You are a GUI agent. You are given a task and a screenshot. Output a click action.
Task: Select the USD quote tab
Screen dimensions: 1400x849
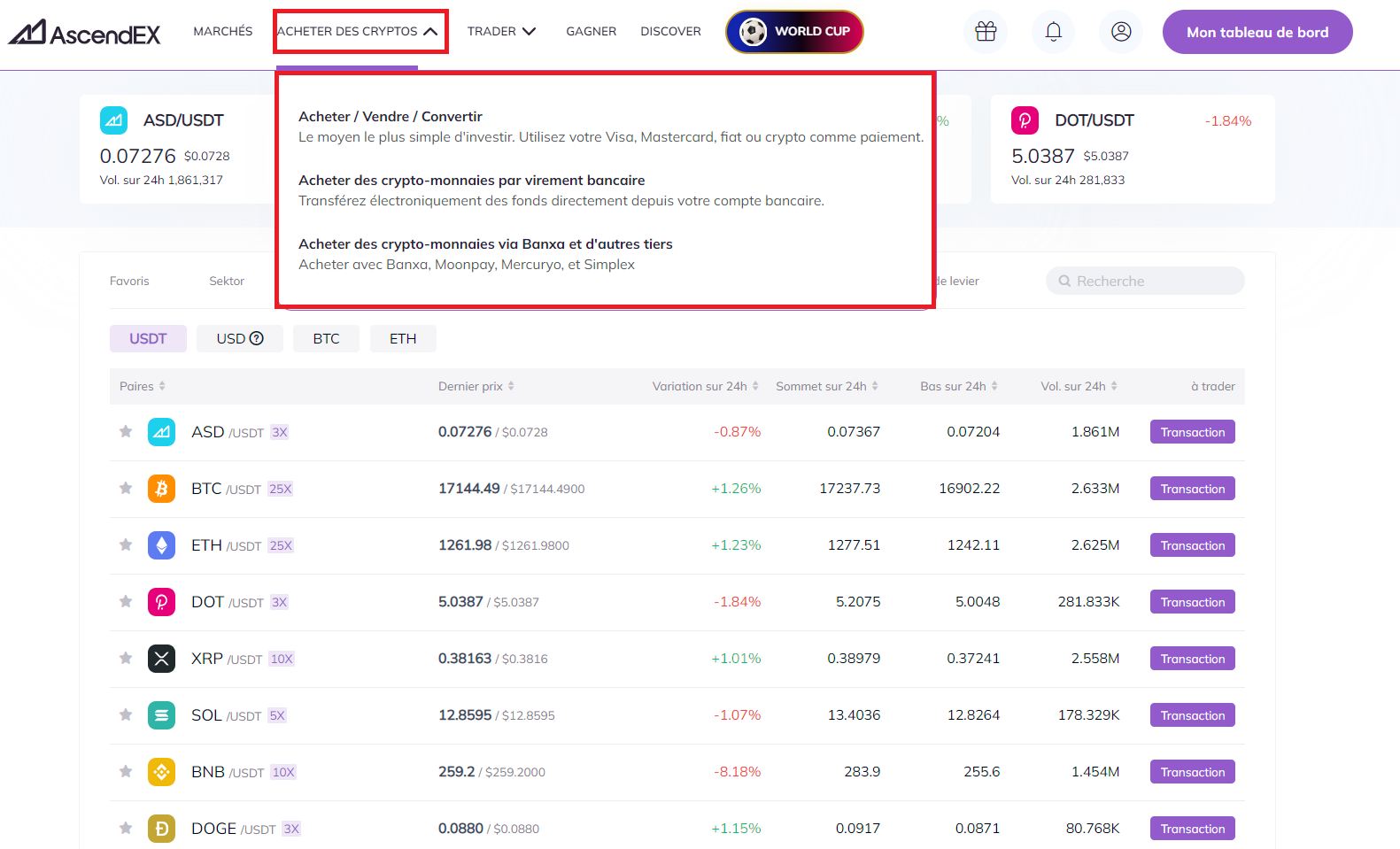point(240,338)
